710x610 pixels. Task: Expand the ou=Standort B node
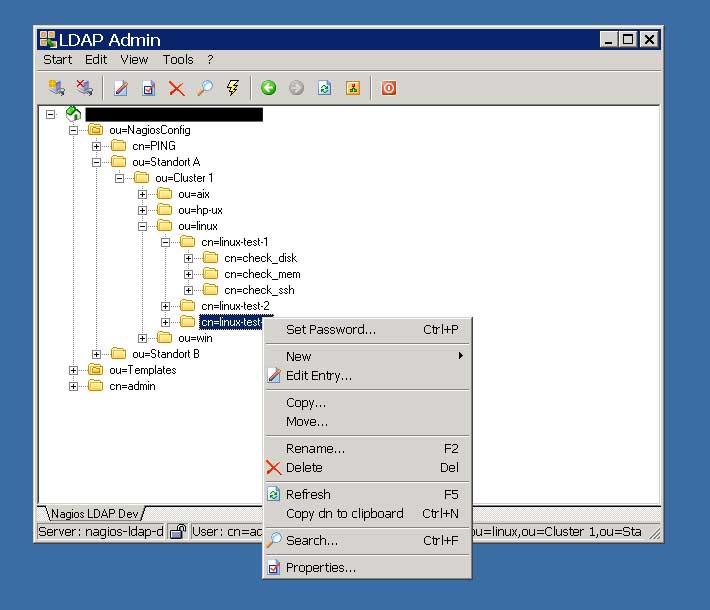click(96, 354)
